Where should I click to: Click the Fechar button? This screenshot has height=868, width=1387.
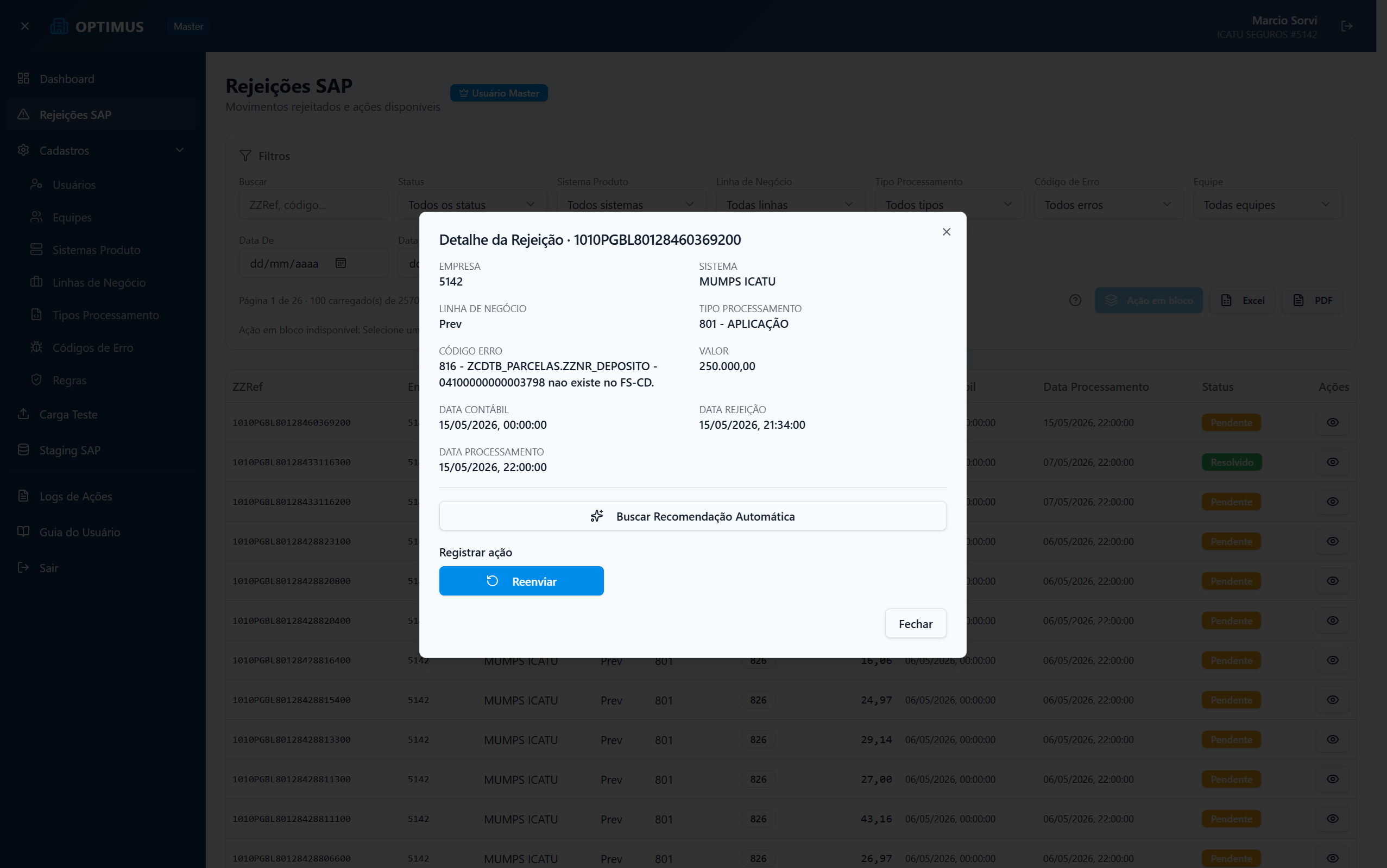pos(916,623)
